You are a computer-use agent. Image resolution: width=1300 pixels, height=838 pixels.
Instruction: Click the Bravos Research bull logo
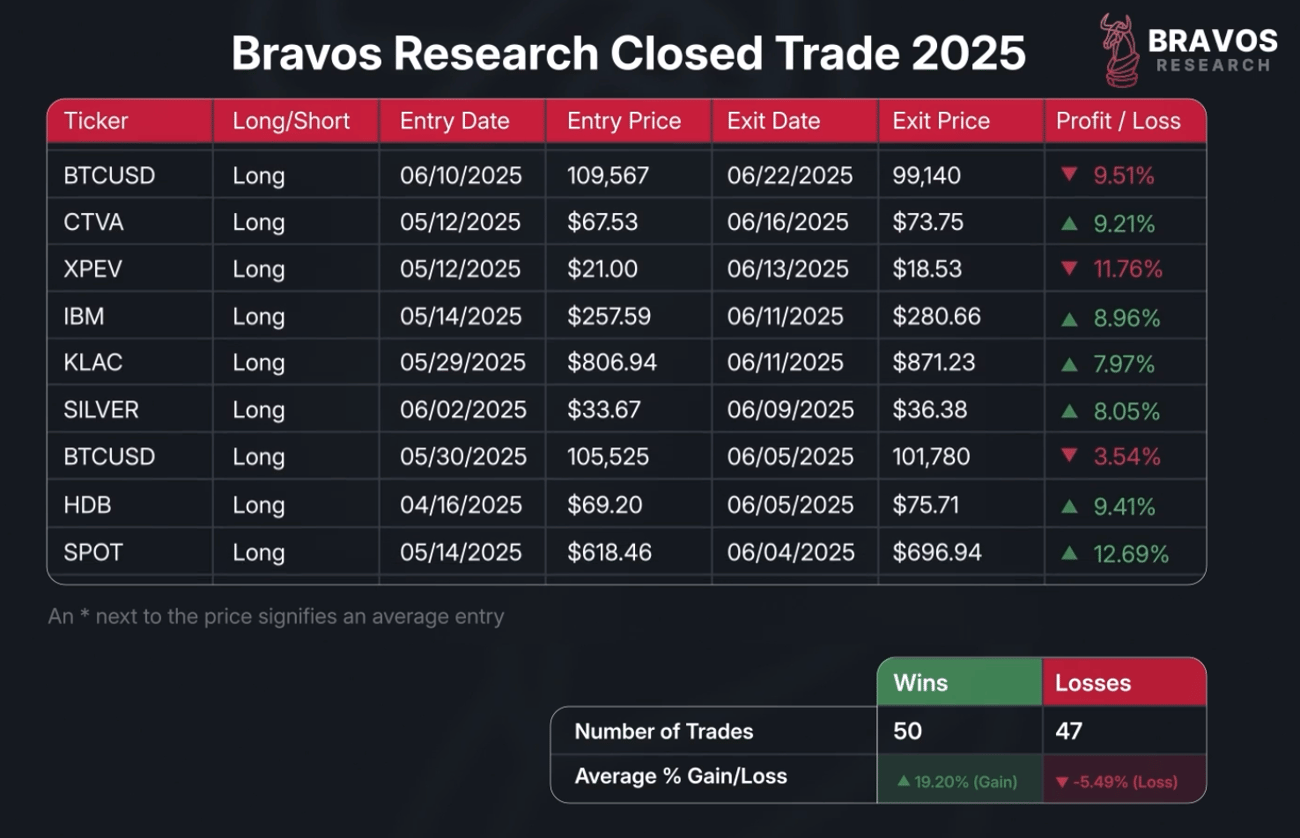[x=1118, y=48]
